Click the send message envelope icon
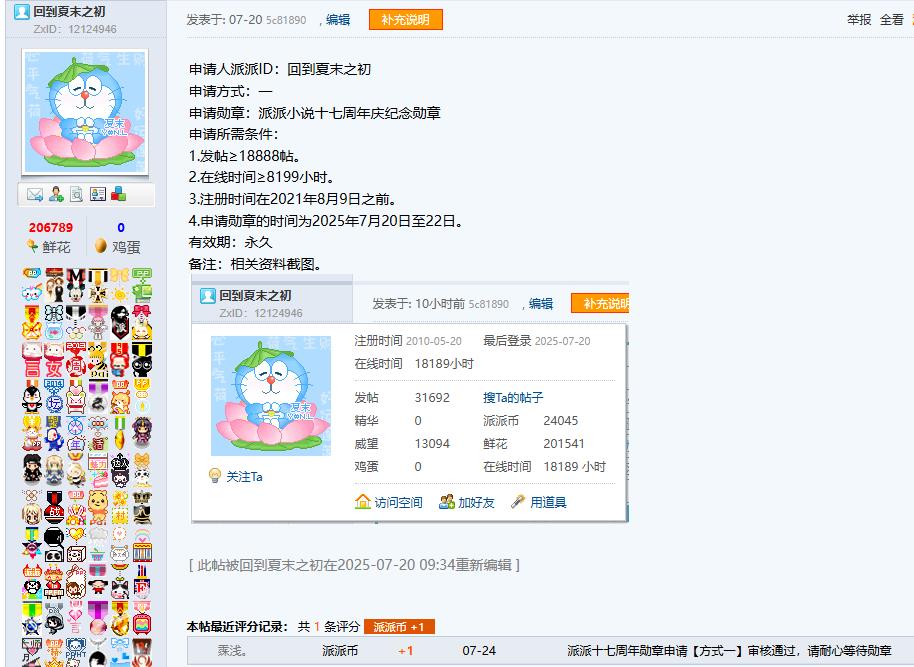The height and width of the screenshot is (667, 914). 34,195
